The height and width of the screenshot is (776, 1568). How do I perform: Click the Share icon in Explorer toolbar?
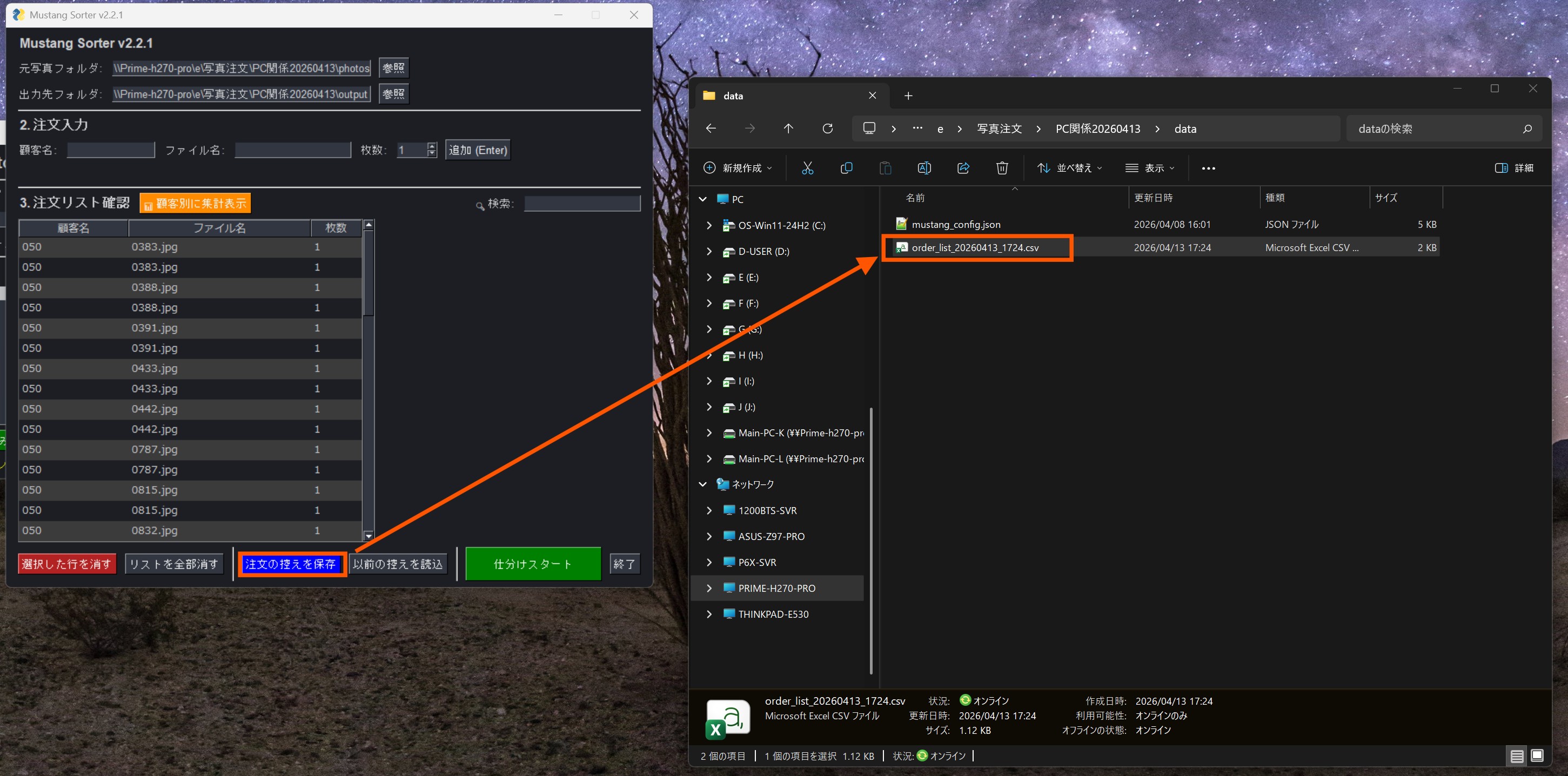963,168
